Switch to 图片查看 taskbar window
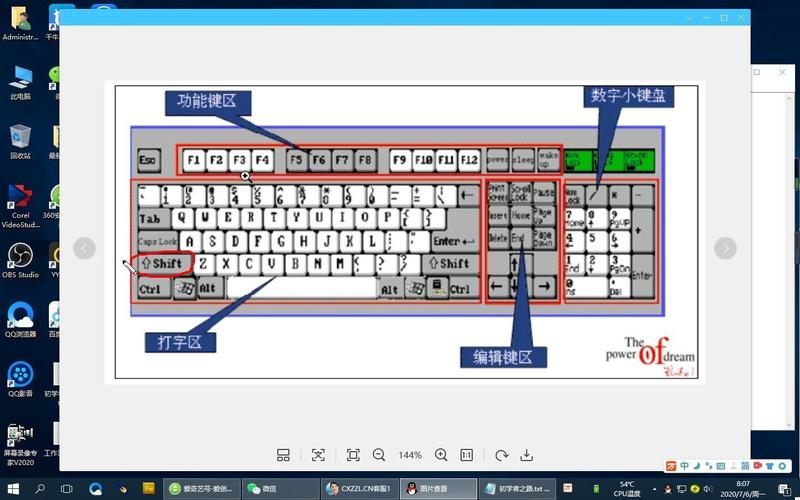The height and width of the screenshot is (500, 800). pos(437,488)
